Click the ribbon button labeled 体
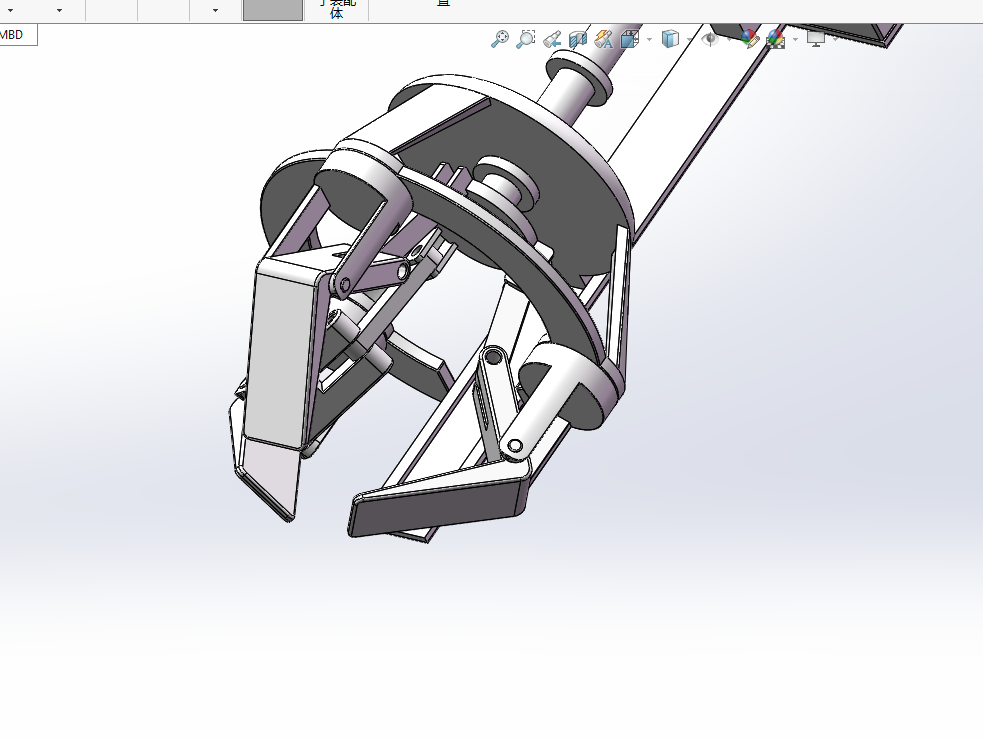Screen dimensions: 983x739 pos(337,9)
